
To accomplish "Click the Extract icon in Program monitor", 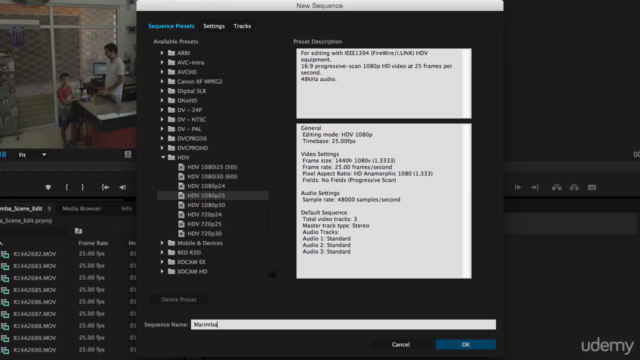I will 574,187.
